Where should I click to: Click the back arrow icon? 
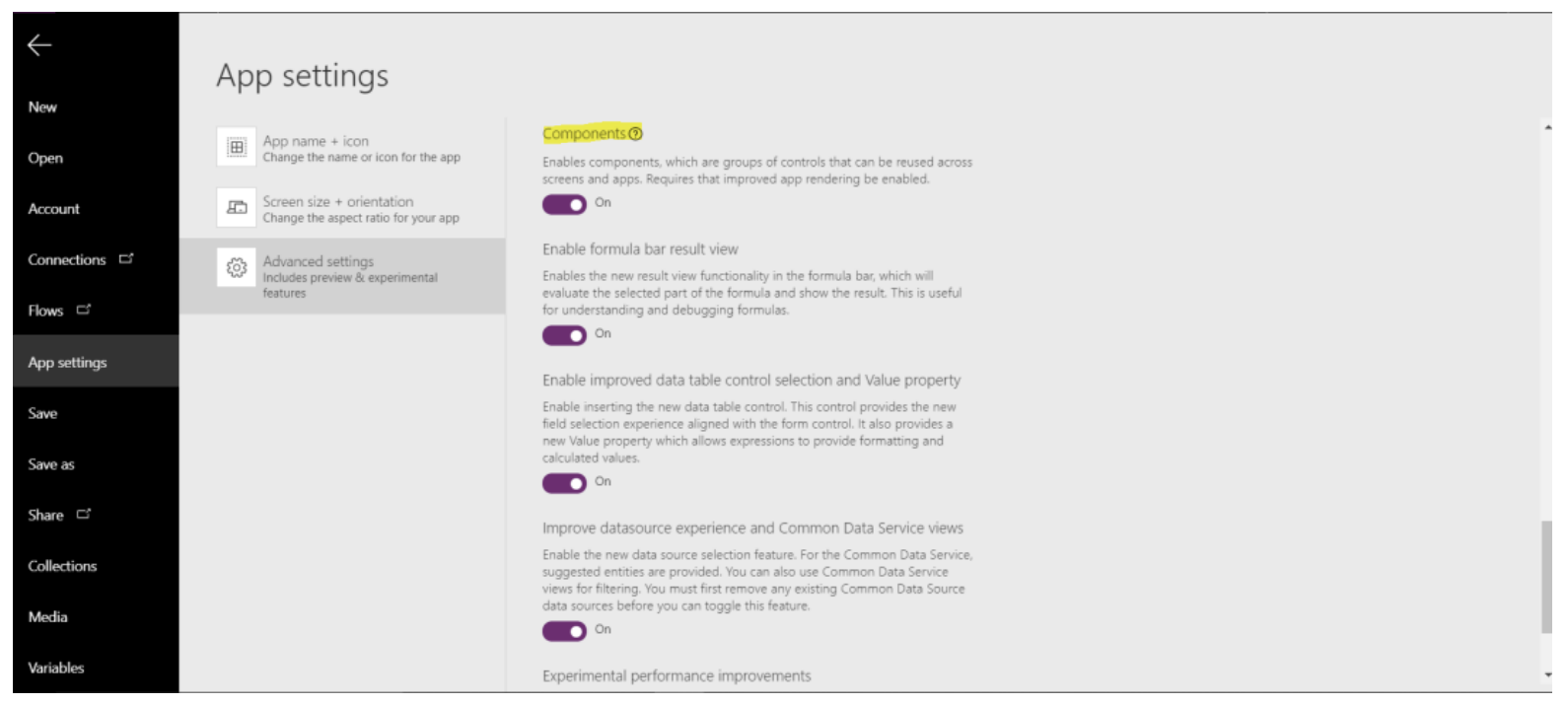39,44
